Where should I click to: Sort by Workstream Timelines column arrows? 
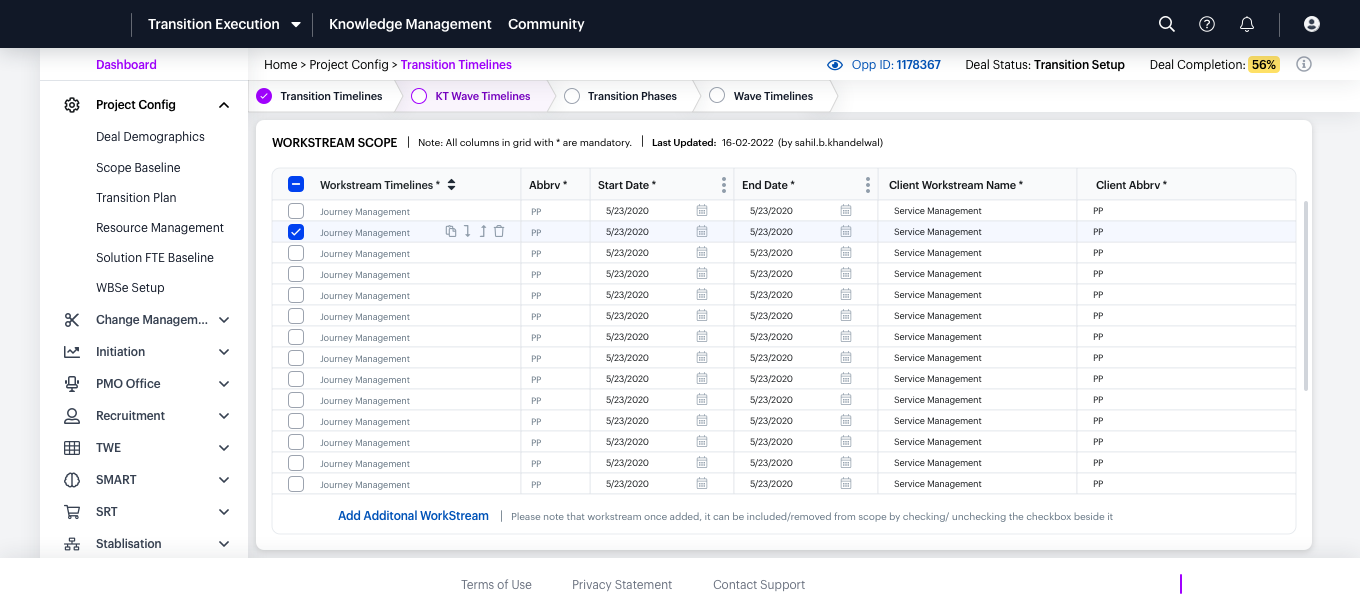pos(451,185)
